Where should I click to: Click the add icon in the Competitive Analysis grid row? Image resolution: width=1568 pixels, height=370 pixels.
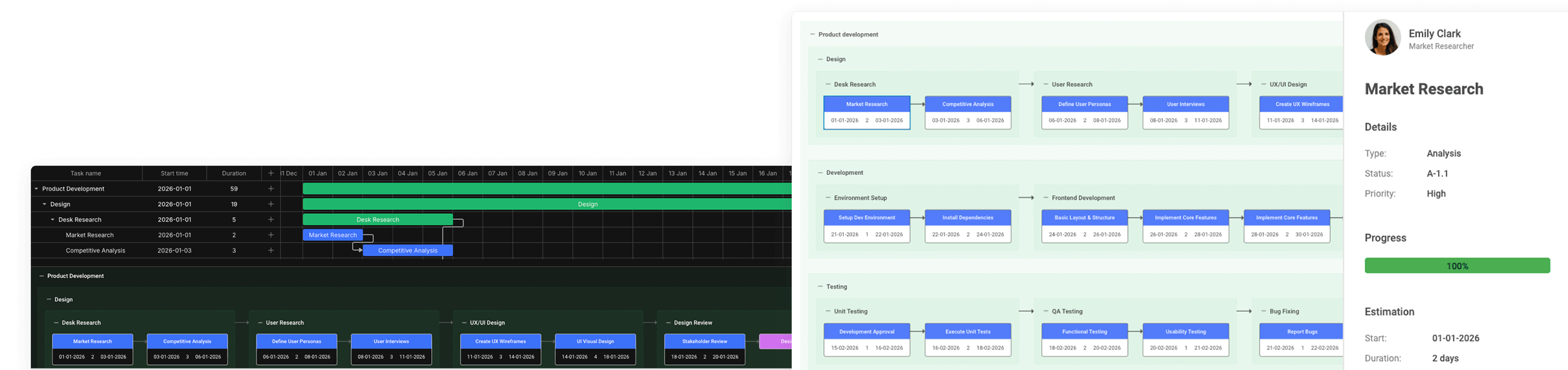(271, 251)
